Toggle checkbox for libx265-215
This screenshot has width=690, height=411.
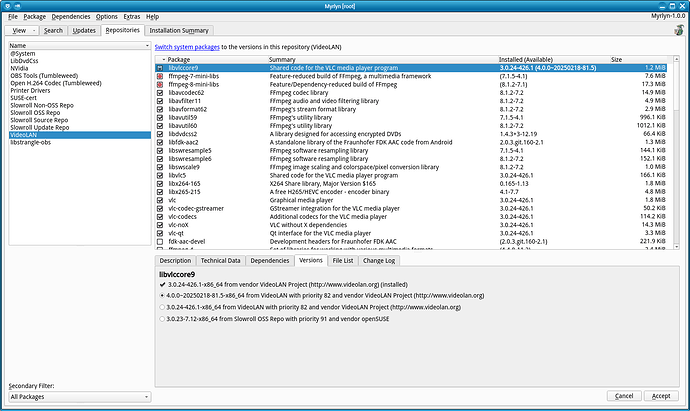click(x=160, y=192)
